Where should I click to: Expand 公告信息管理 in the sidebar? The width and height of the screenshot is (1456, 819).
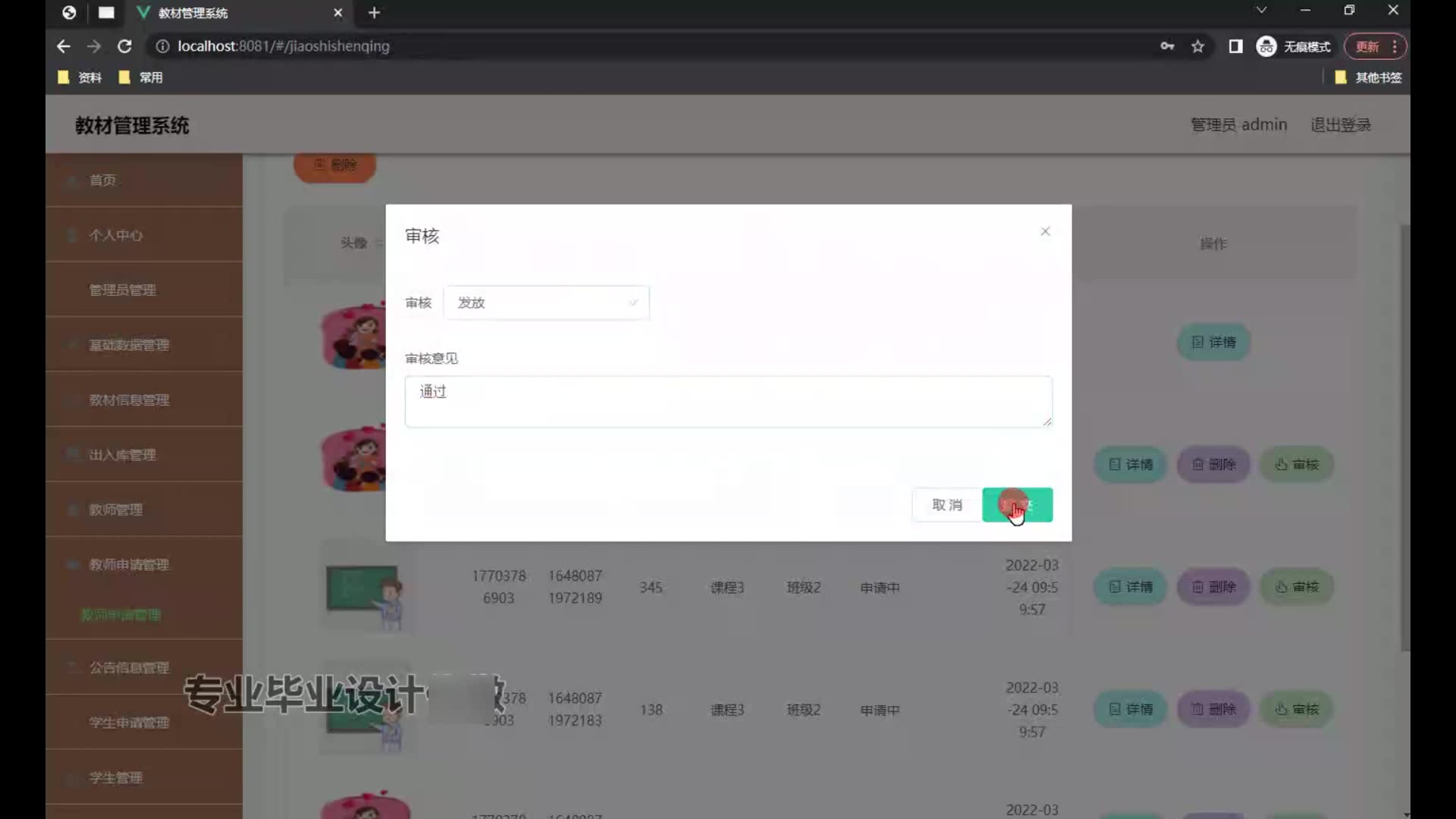[144, 668]
